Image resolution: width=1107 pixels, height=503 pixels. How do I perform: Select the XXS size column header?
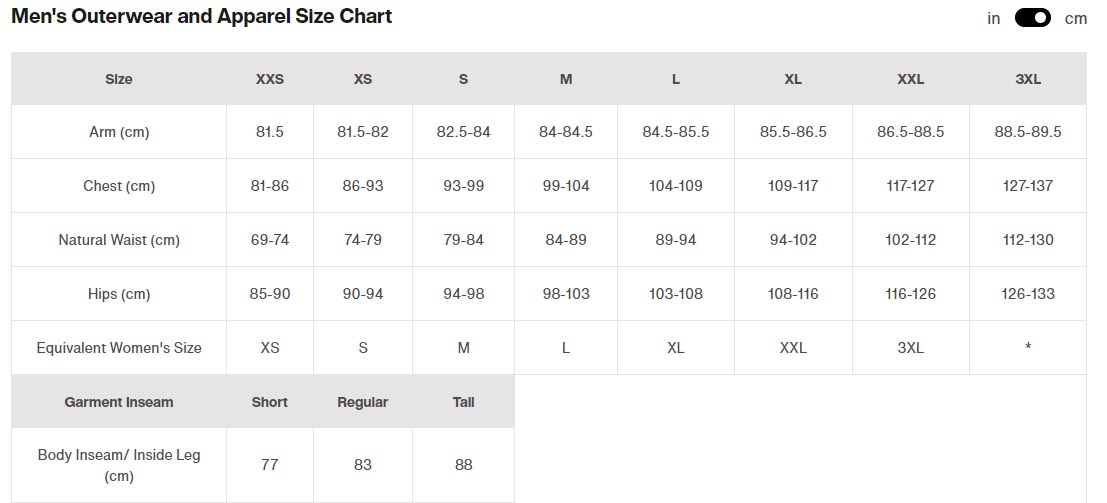(x=270, y=79)
